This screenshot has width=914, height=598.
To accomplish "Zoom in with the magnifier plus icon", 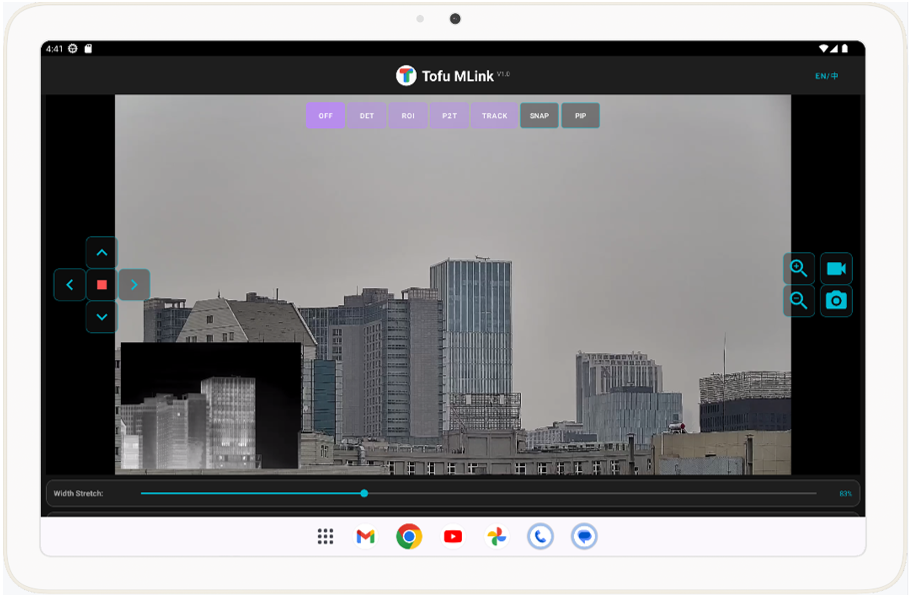I will coord(798,268).
